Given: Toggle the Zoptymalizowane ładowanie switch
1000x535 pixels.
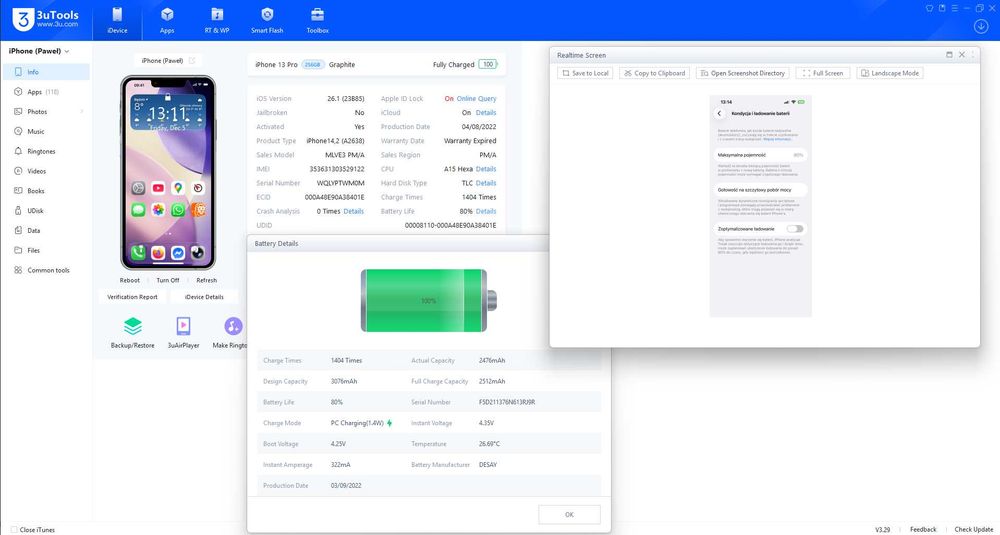Looking at the screenshot, I should (795, 228).
